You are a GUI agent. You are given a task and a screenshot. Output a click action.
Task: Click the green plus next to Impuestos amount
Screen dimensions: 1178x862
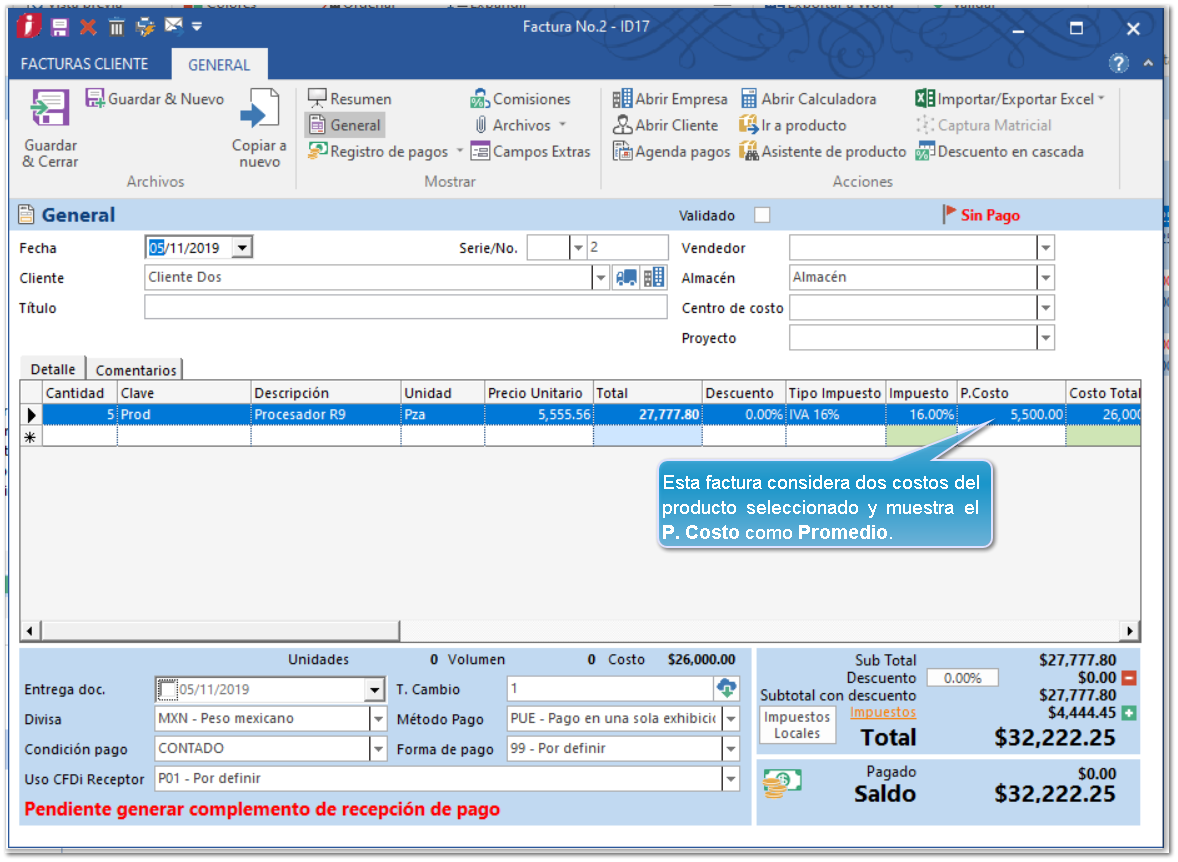[x=1129, y=713]
